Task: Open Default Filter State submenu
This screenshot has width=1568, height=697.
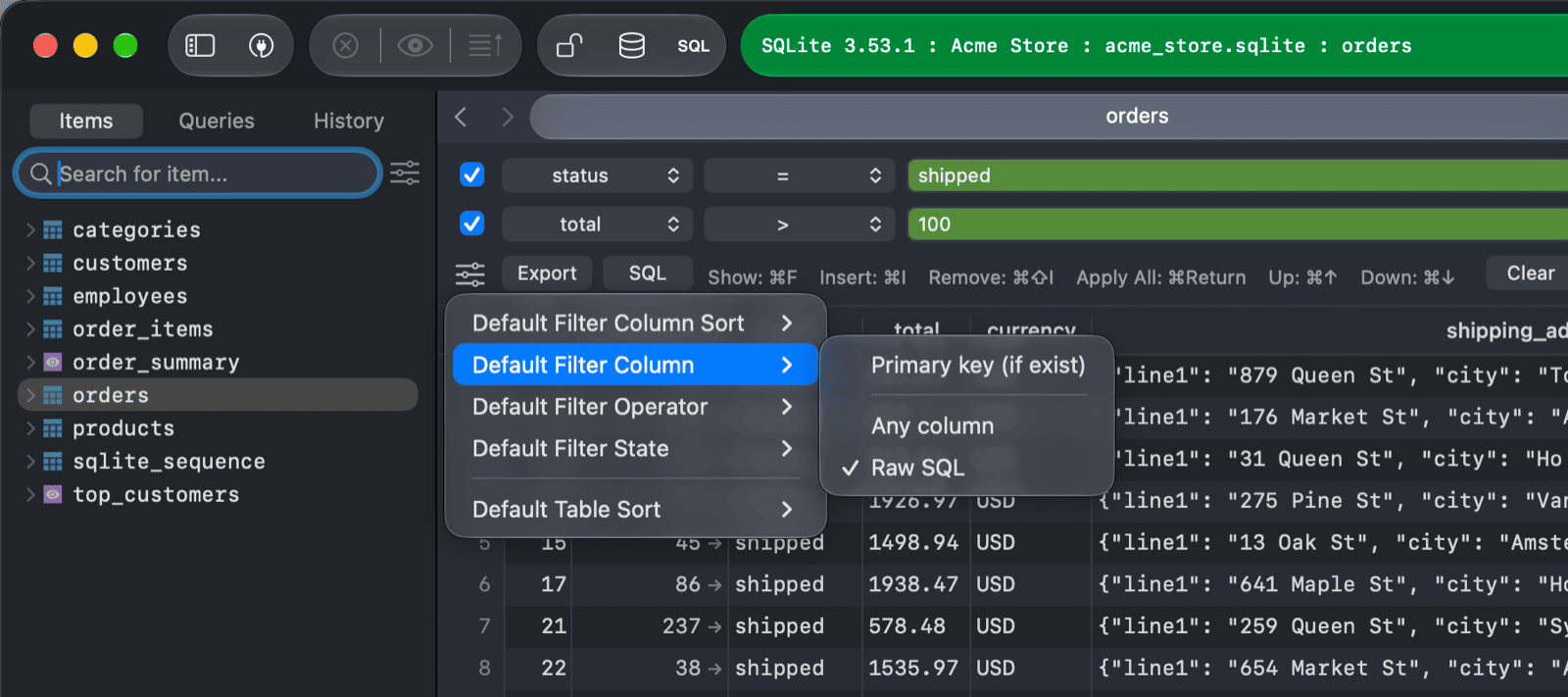Action: tap(635, 449)
